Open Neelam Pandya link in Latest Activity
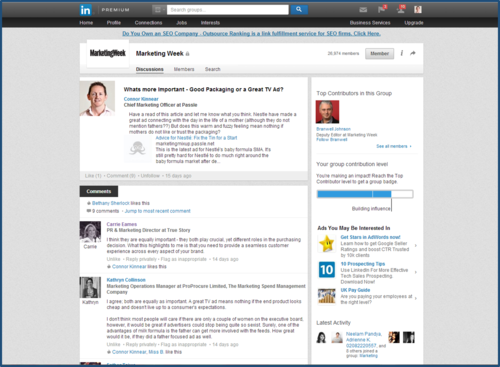The image size is (500, 367). (x=364, y=334)
